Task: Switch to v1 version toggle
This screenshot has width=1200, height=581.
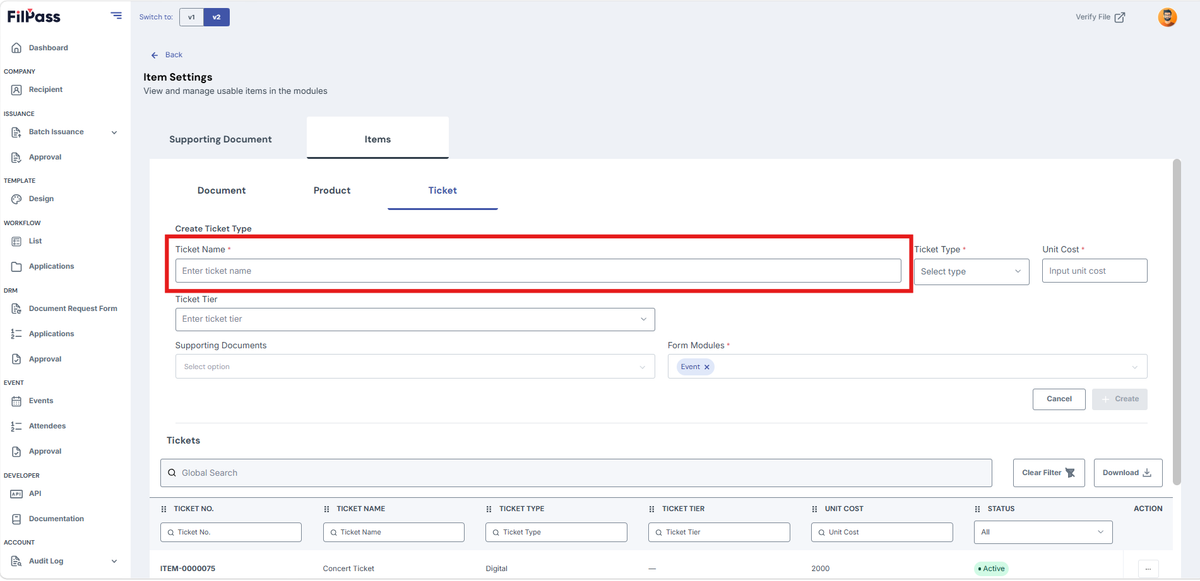Action: 191,17
